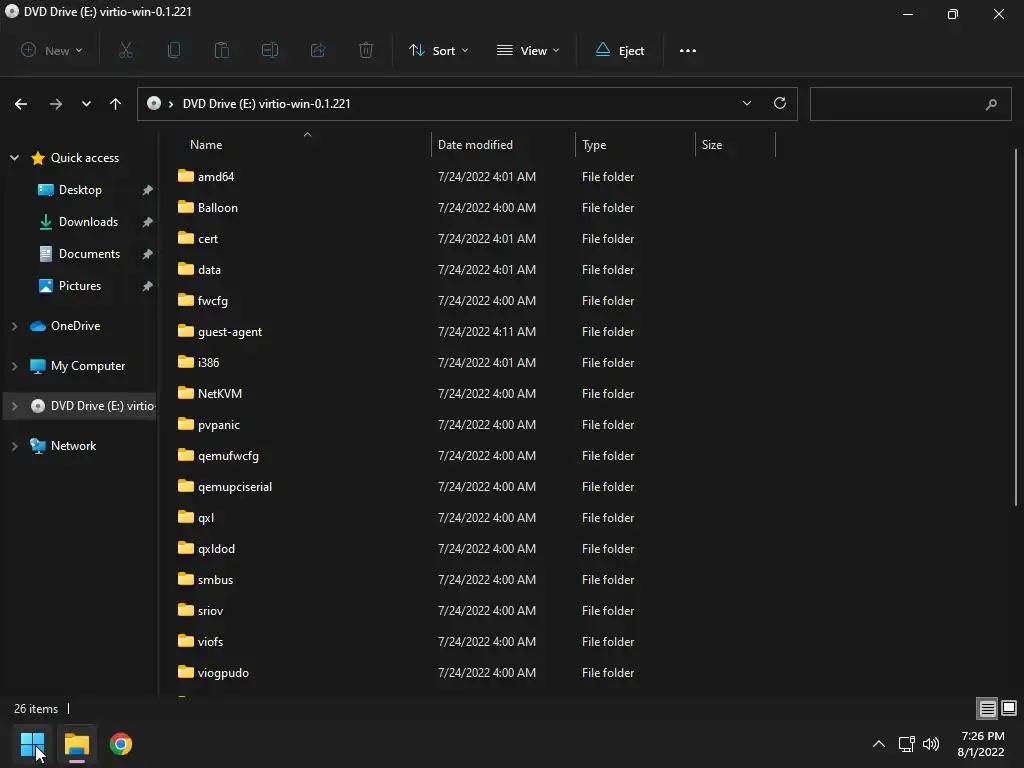Screen dimensions: 1024x768
Task: Select the qemupciserial folder name
Action: pyautogui.click(x=235, y=487)
